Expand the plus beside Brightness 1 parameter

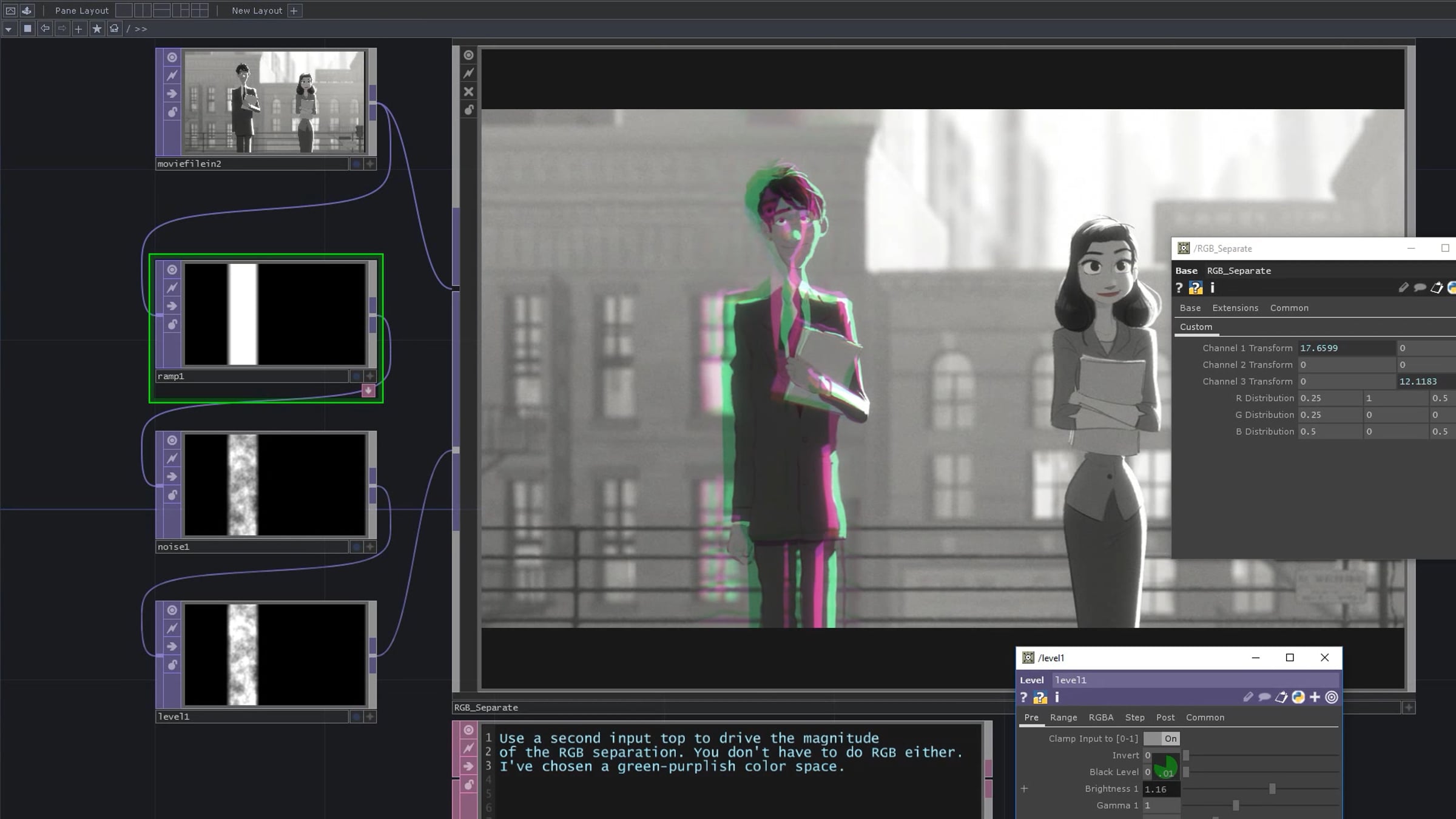click(1024, 789)
